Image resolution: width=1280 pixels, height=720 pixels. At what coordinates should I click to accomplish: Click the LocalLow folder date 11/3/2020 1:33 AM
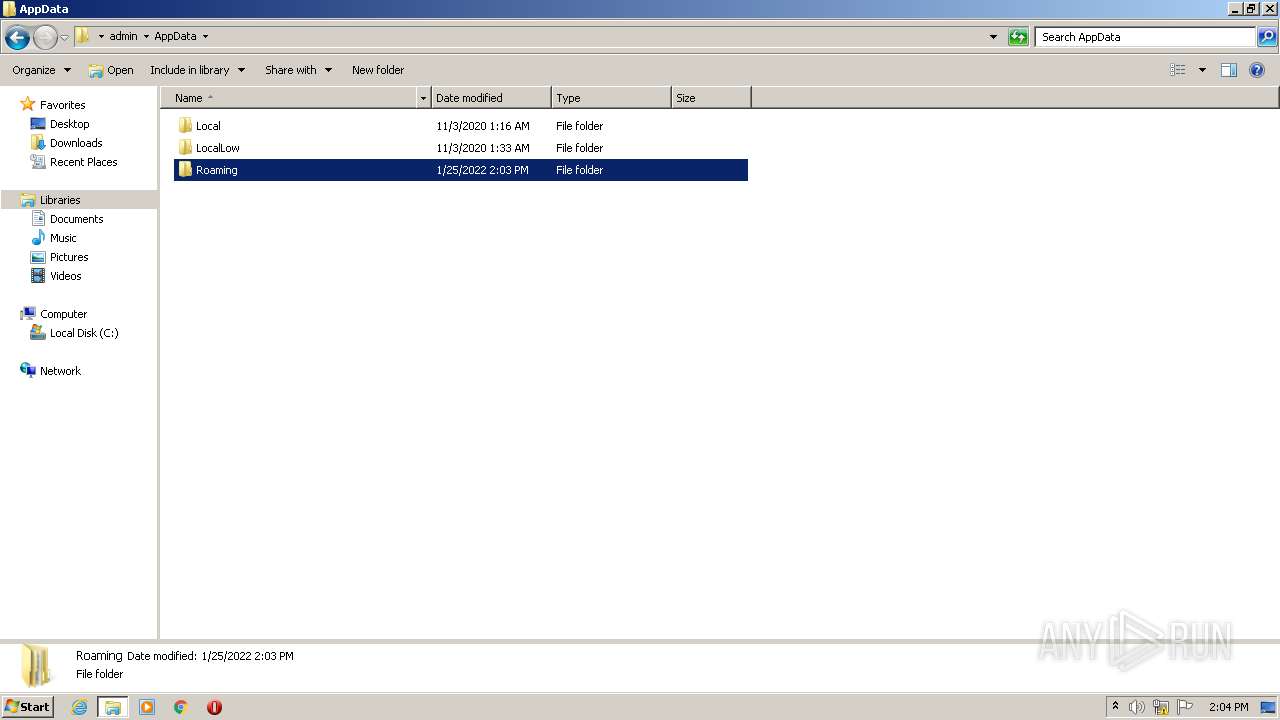click(483, 148)
